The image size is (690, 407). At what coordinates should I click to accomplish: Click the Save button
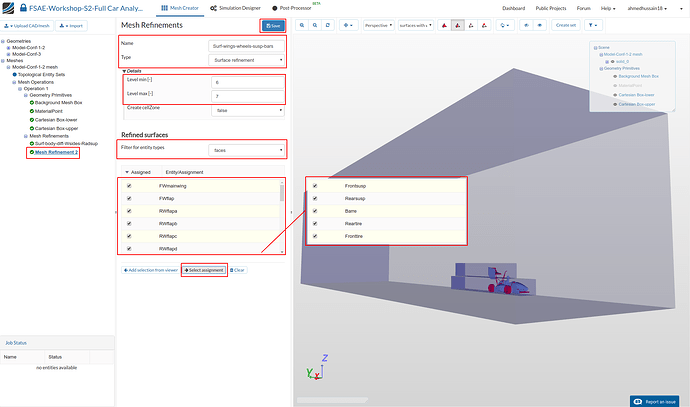click(x=273, y=26)
